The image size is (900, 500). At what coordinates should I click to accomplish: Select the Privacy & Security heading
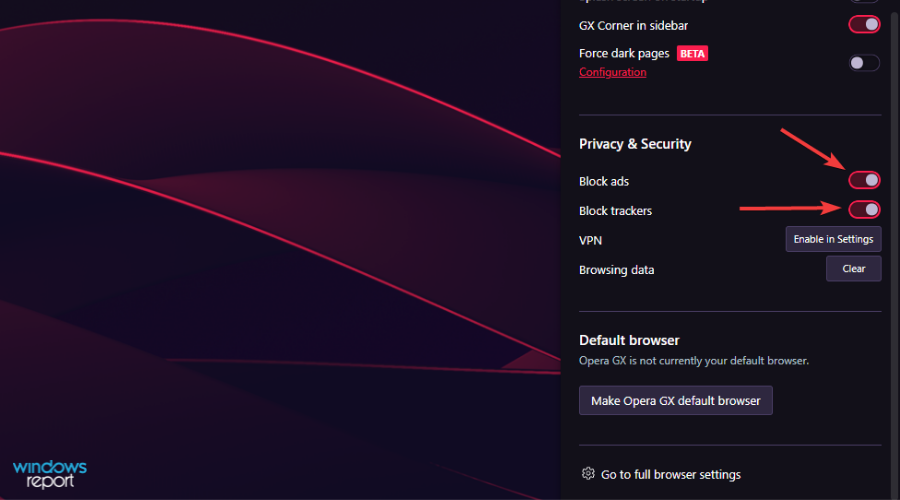pos(635,144)
